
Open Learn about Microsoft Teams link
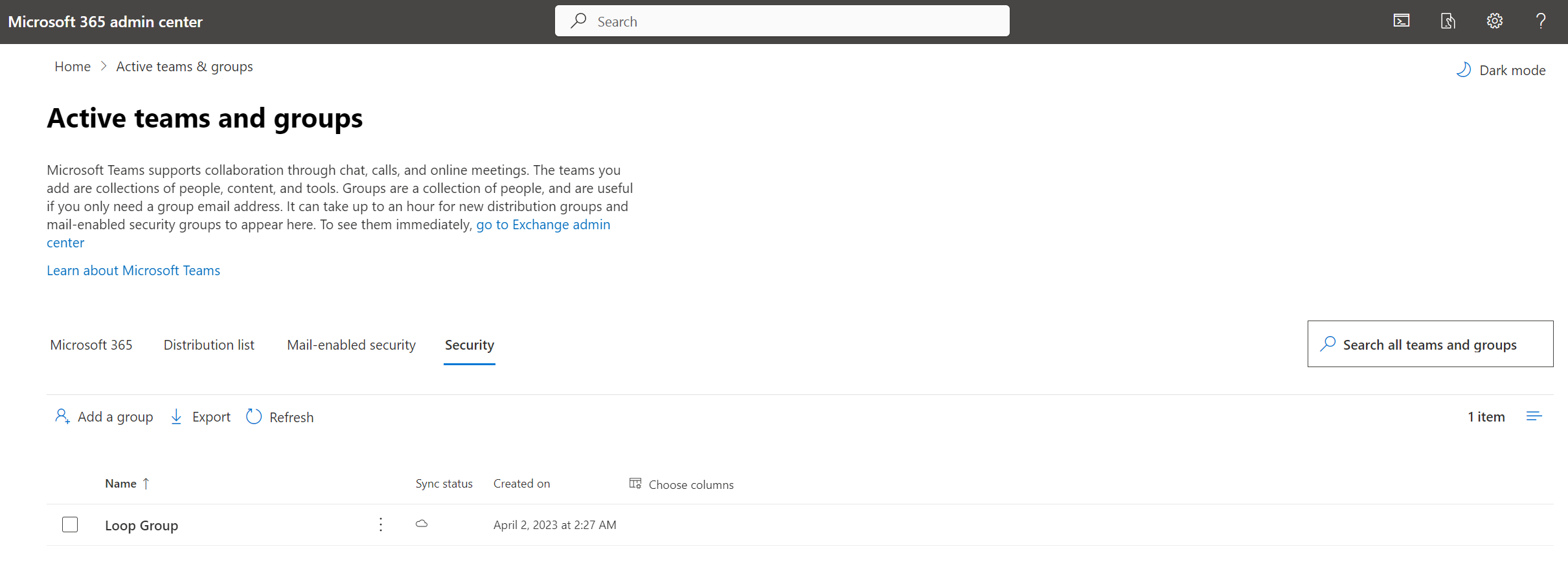pyautogui.click(x=133, y=271)
